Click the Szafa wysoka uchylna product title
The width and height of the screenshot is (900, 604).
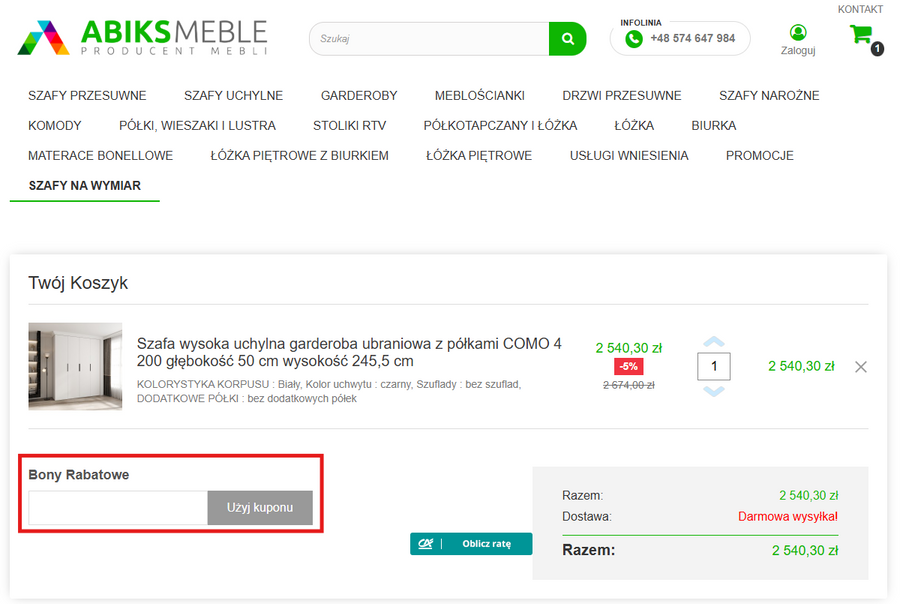(x=349, y=352)
